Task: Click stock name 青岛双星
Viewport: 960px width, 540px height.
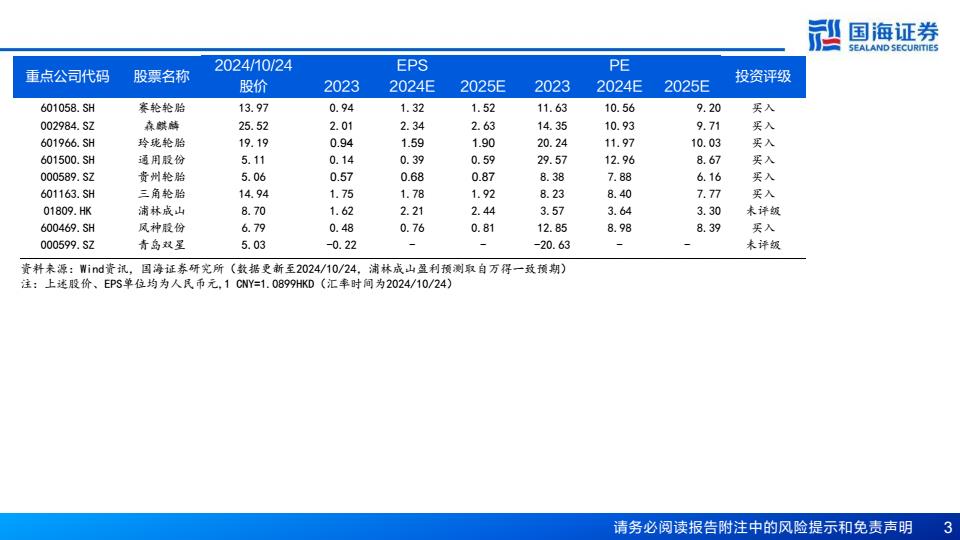Action: (x=162, y=246)
